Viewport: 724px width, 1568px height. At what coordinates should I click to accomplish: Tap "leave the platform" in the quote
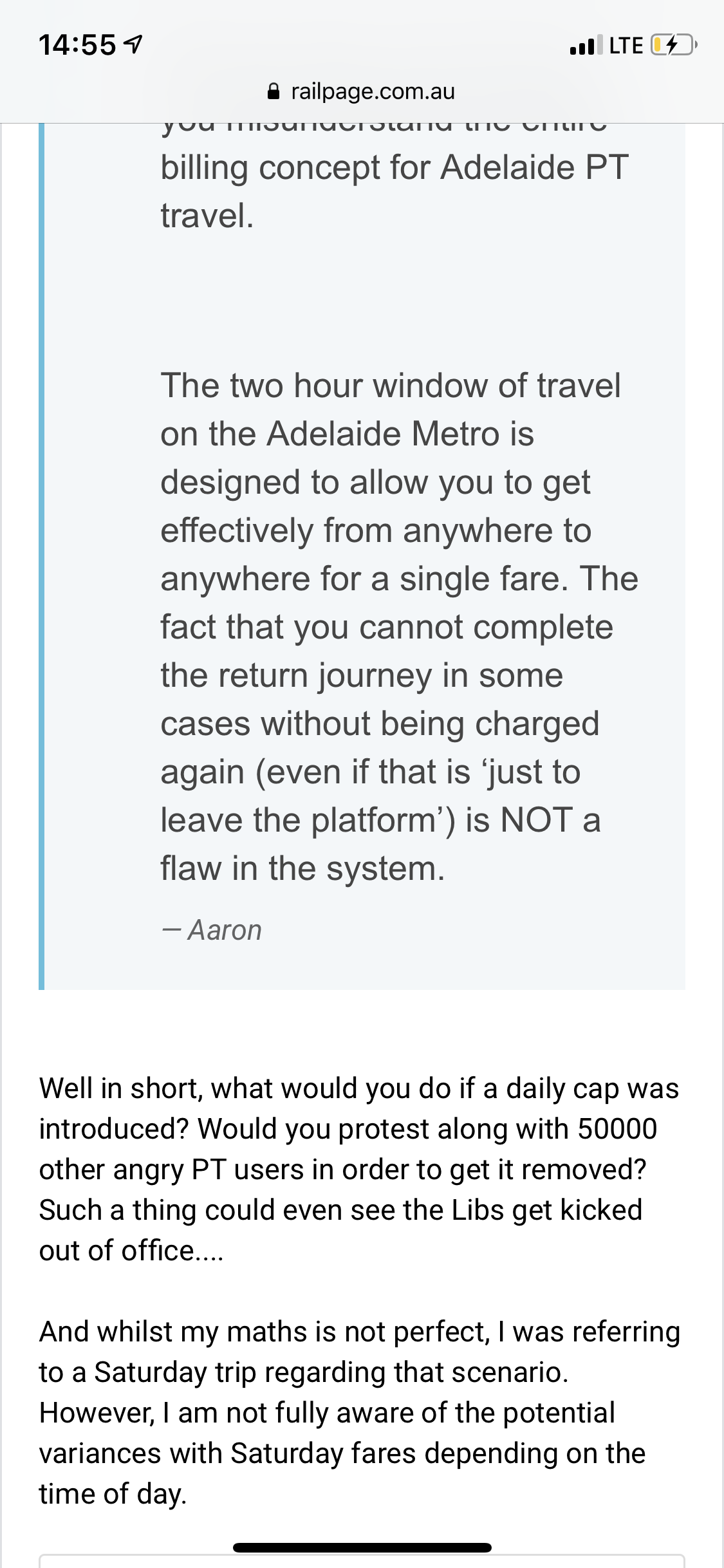(308, 820)
